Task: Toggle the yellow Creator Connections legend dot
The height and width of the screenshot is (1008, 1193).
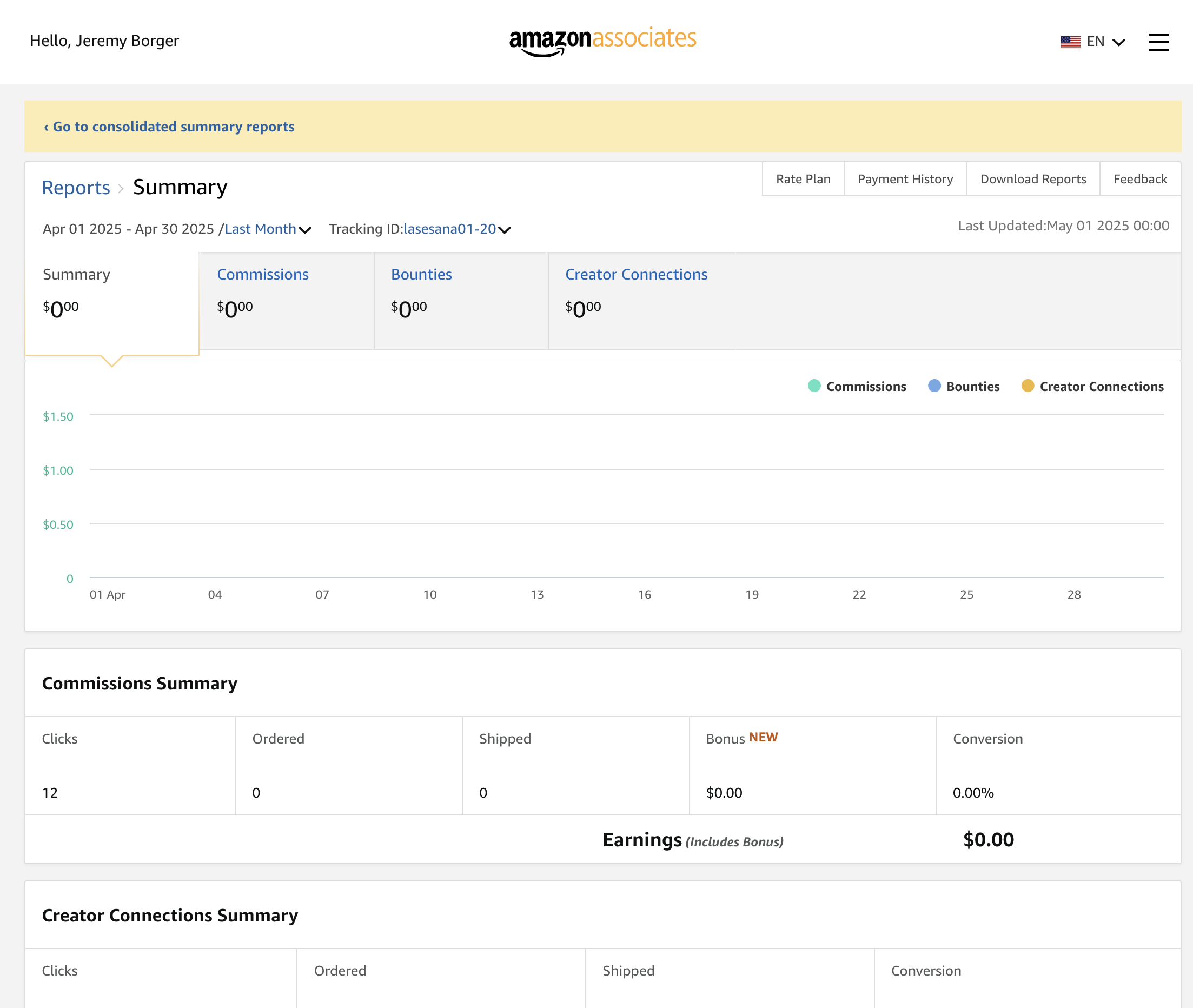Action: coord(1028,386)
